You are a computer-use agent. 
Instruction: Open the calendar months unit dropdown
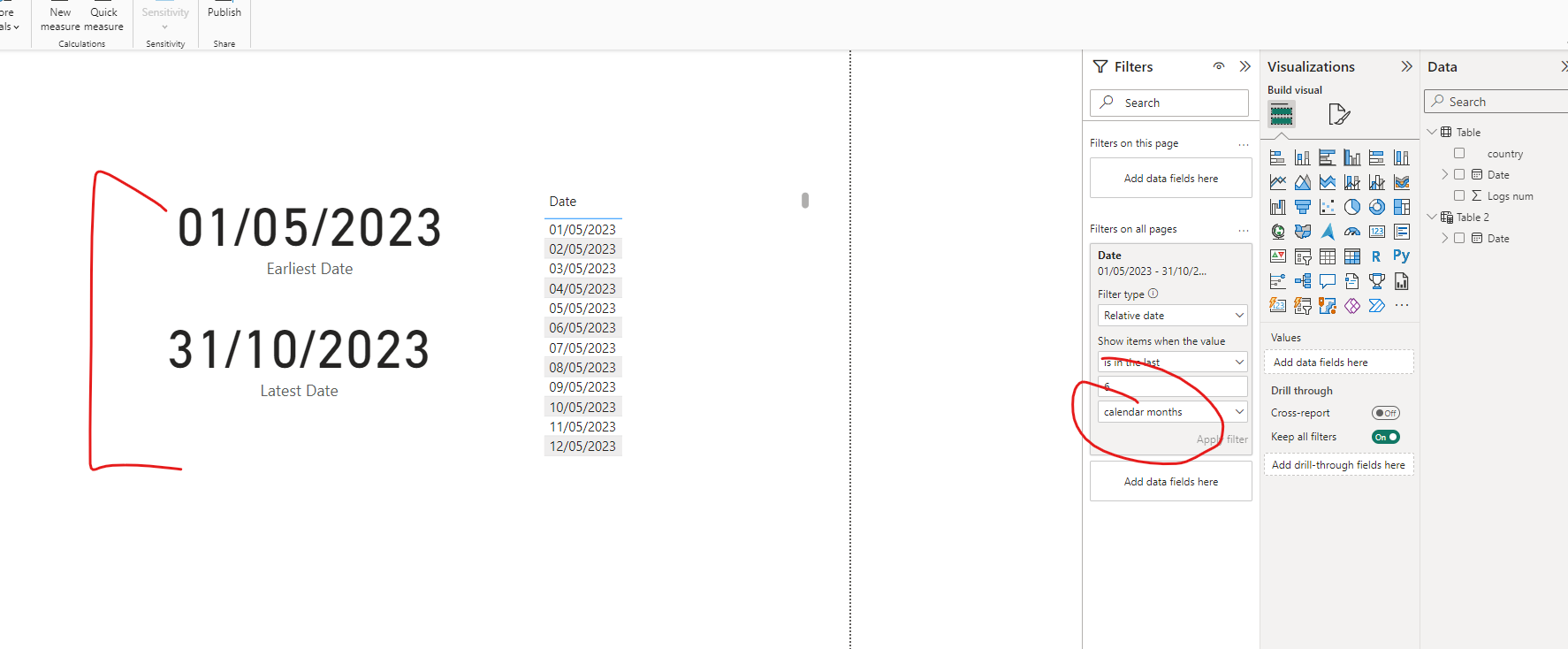pos(1173,412)
